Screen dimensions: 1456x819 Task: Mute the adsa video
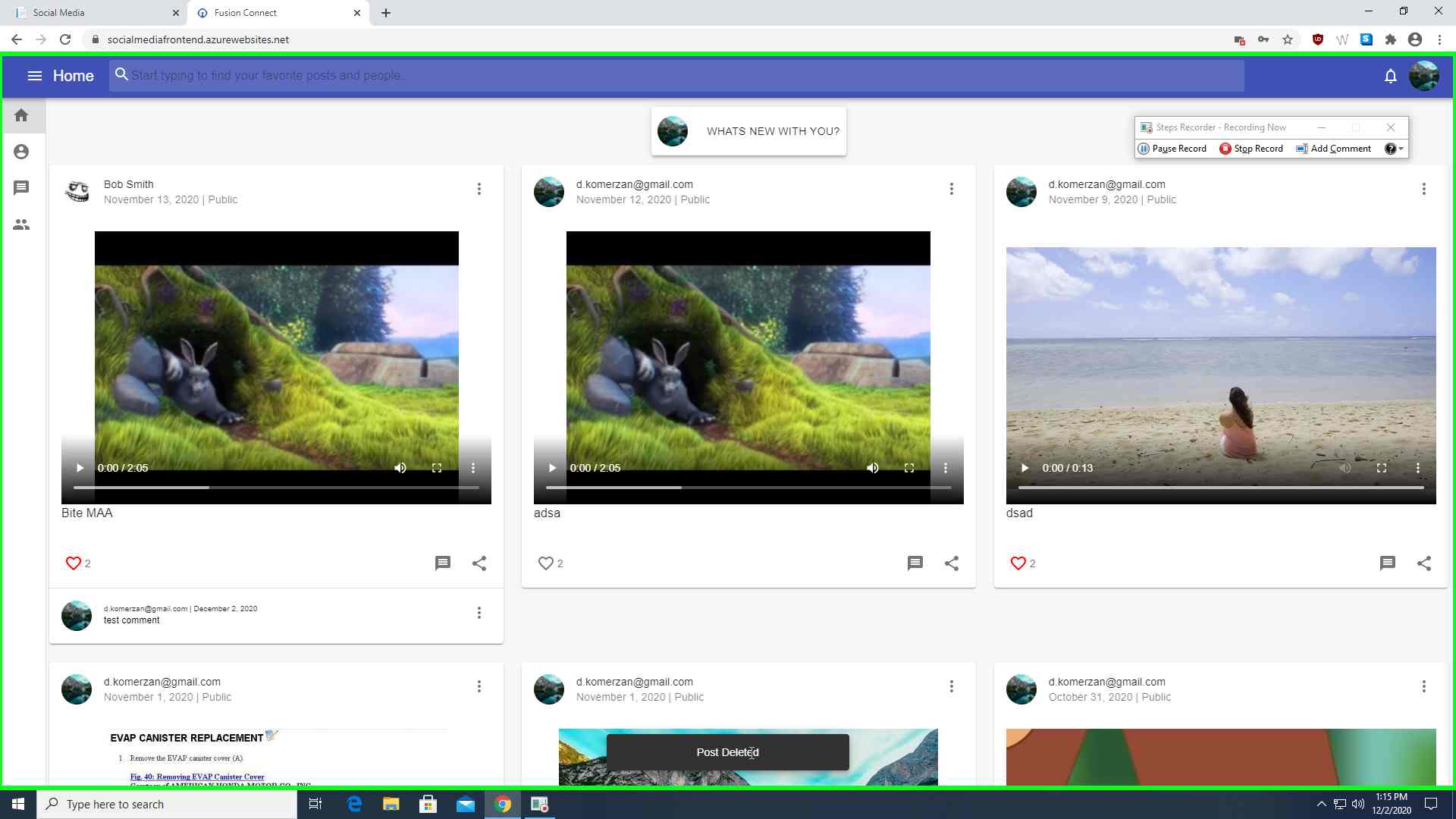[873, 468]
